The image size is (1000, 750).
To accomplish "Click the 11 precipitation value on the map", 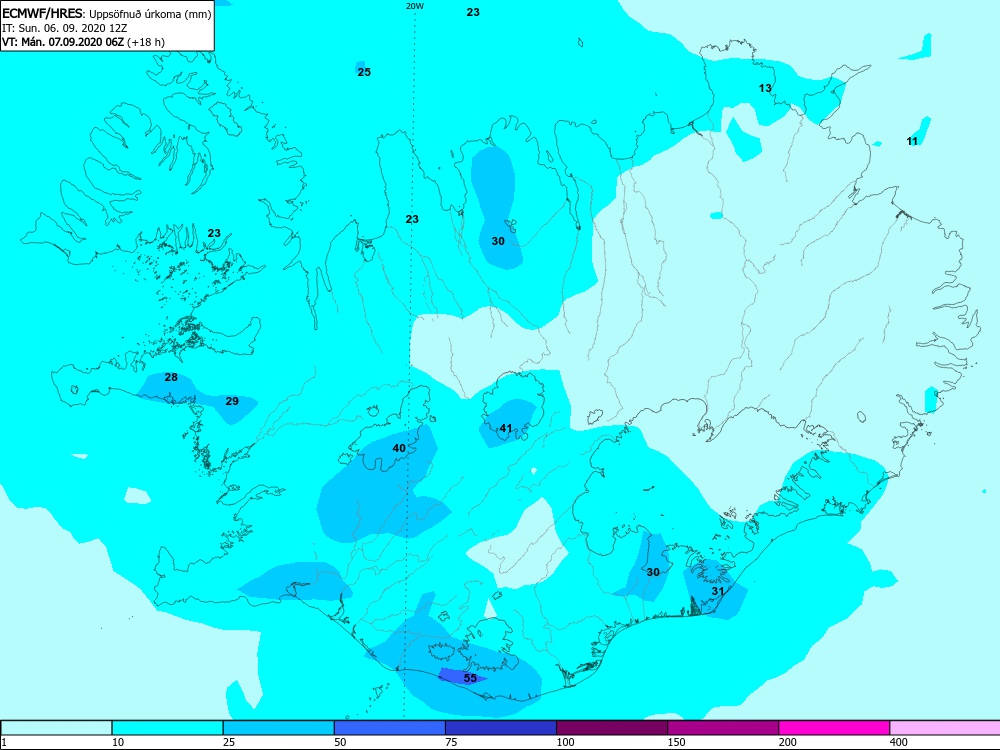I will point(912,141).
